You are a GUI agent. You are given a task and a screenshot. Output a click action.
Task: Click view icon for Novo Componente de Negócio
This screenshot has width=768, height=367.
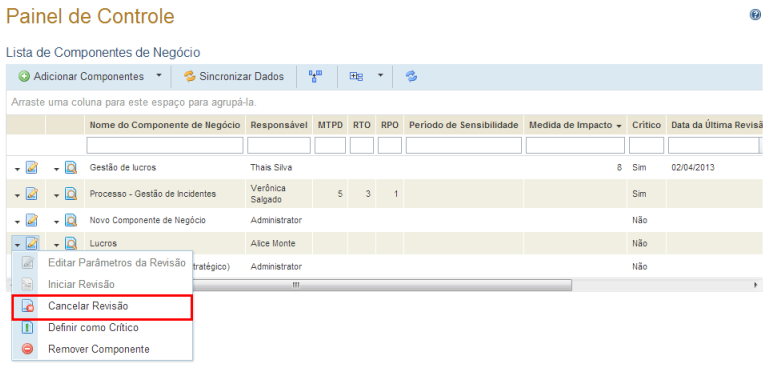[72, 221]
